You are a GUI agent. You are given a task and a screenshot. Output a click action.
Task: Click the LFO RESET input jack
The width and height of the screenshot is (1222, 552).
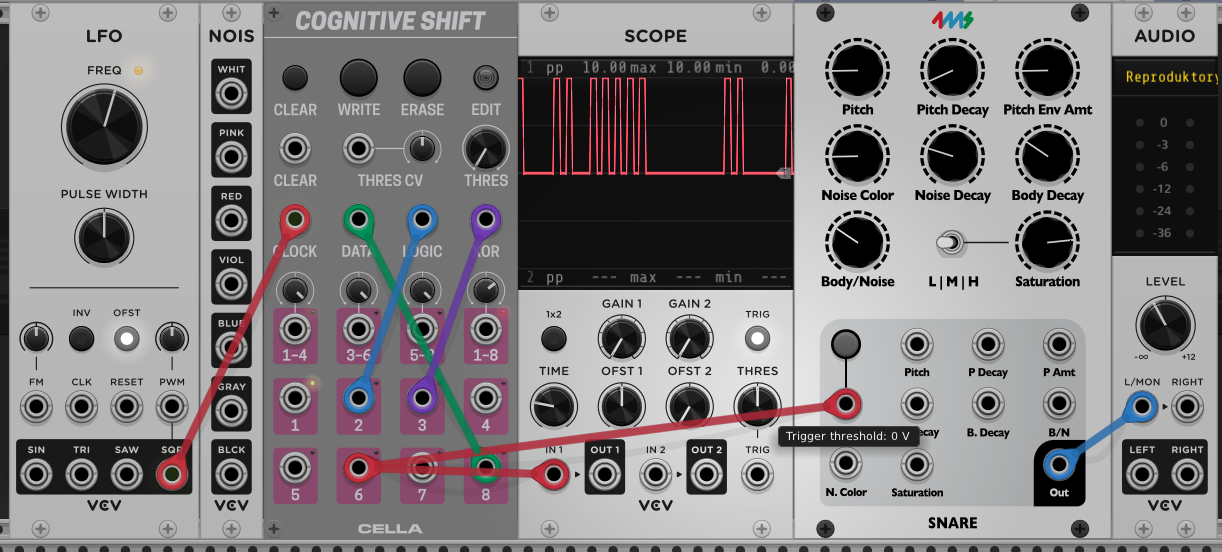126,407
